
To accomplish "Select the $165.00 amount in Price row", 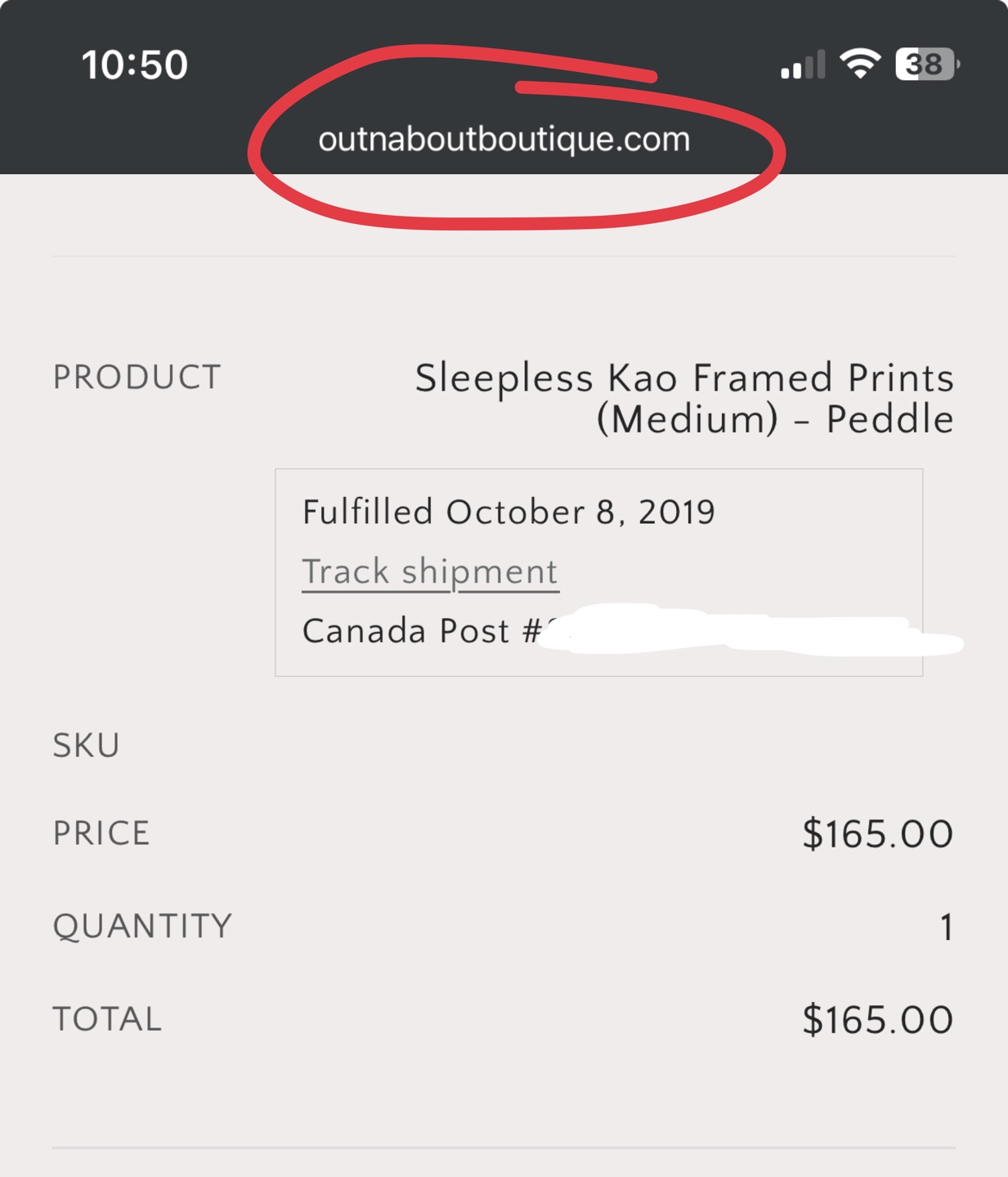I will click(x=877, y=835).
